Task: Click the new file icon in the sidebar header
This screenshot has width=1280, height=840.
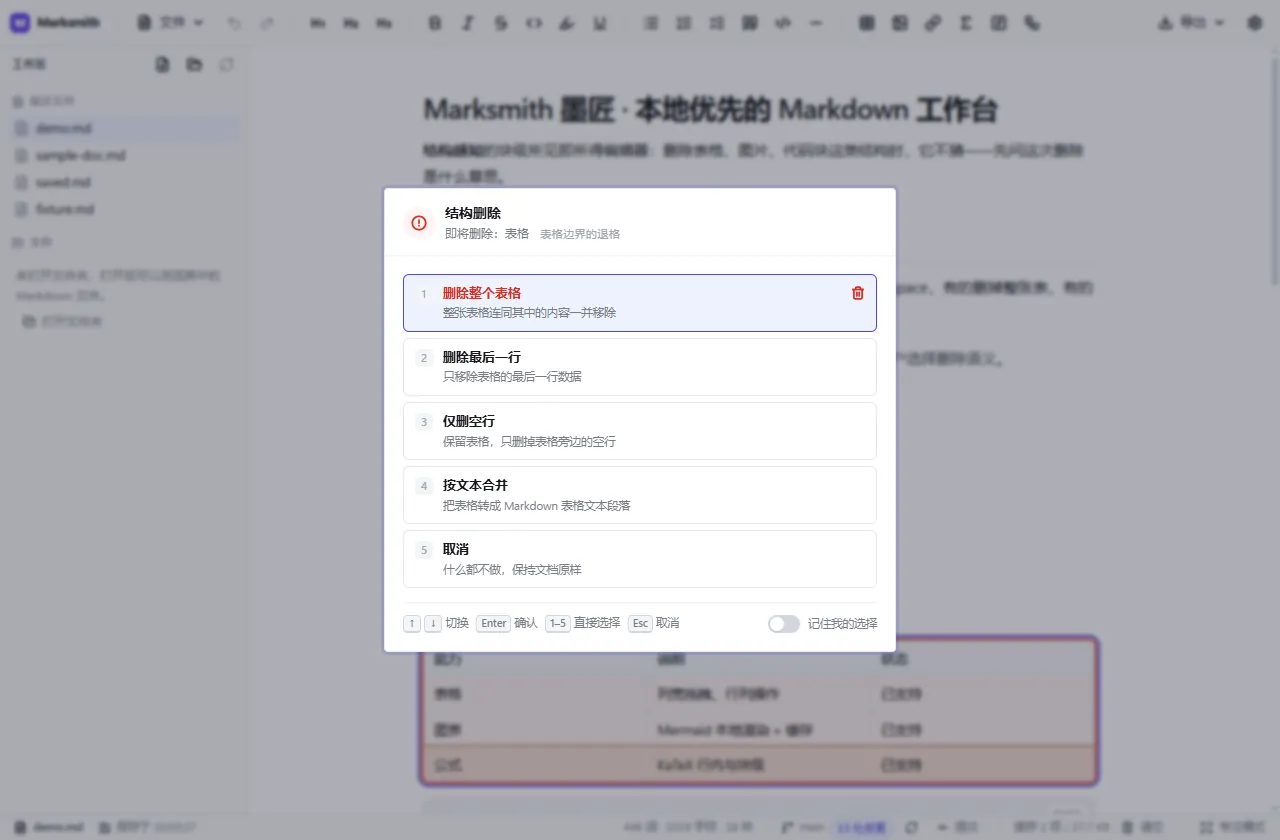Action: click(162, 64)
